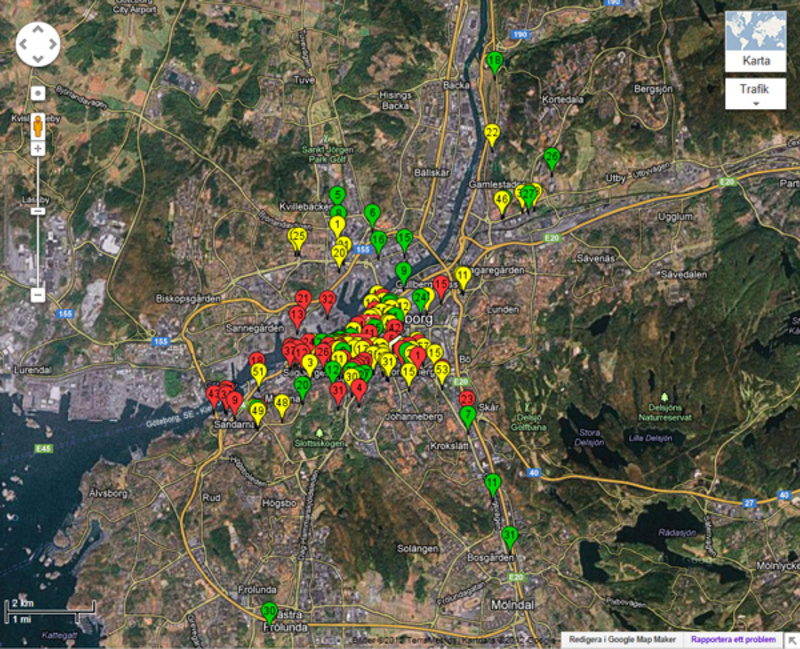Click the Biskopsgården place label
The image size is (800, 649).
pyautogui.click(x=188, y=298)
